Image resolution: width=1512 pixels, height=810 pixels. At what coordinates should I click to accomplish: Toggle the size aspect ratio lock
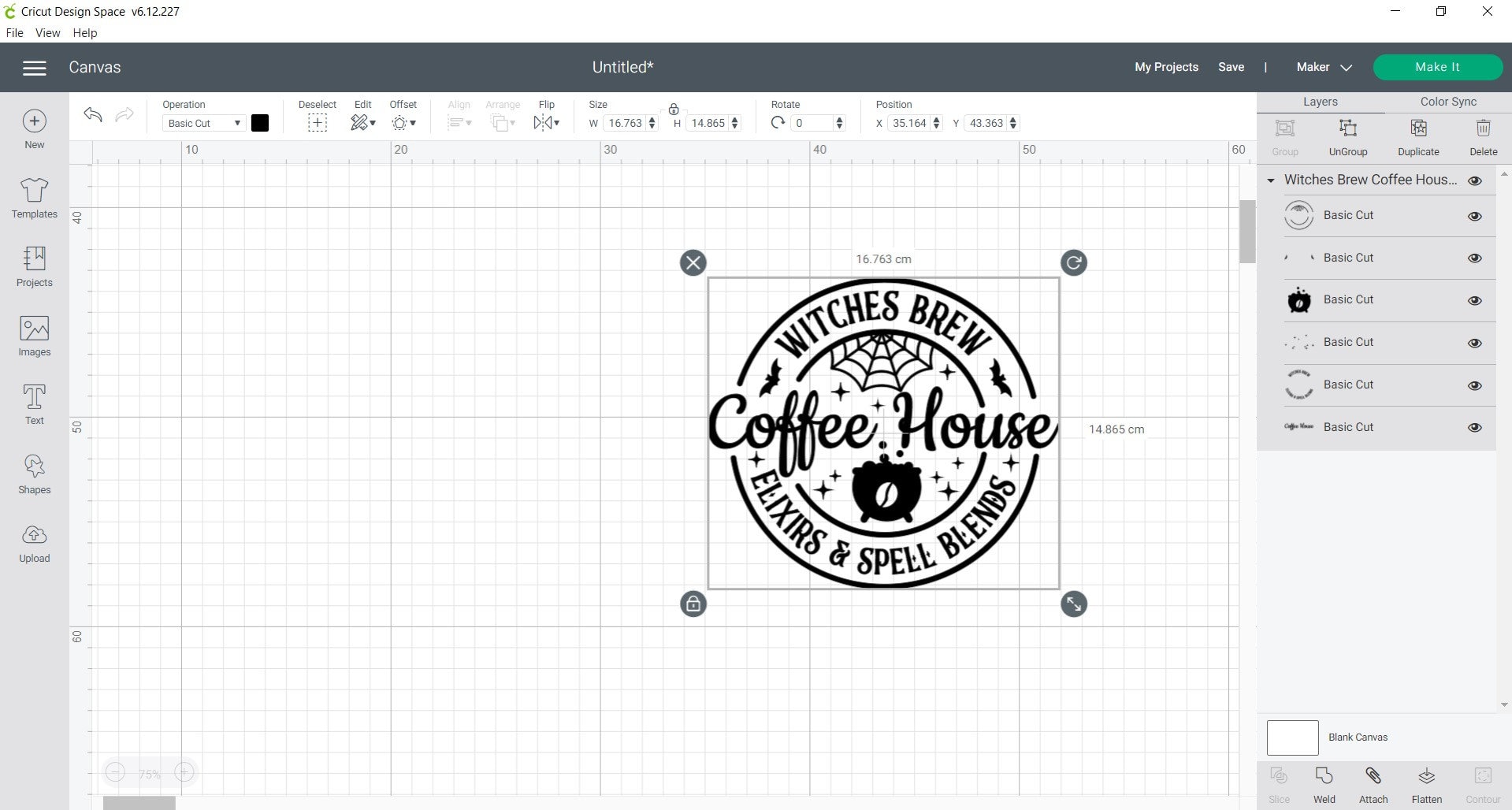click(674, 110)
